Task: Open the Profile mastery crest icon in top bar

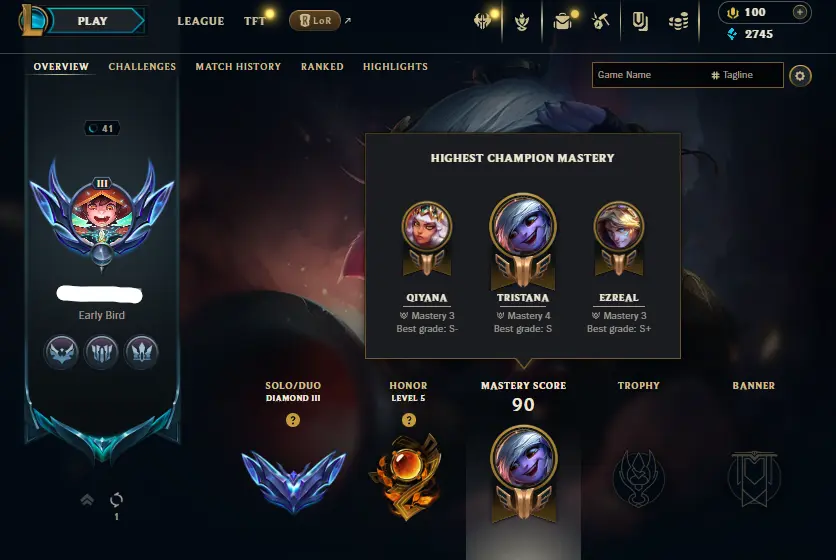Action: click(522, 22)
